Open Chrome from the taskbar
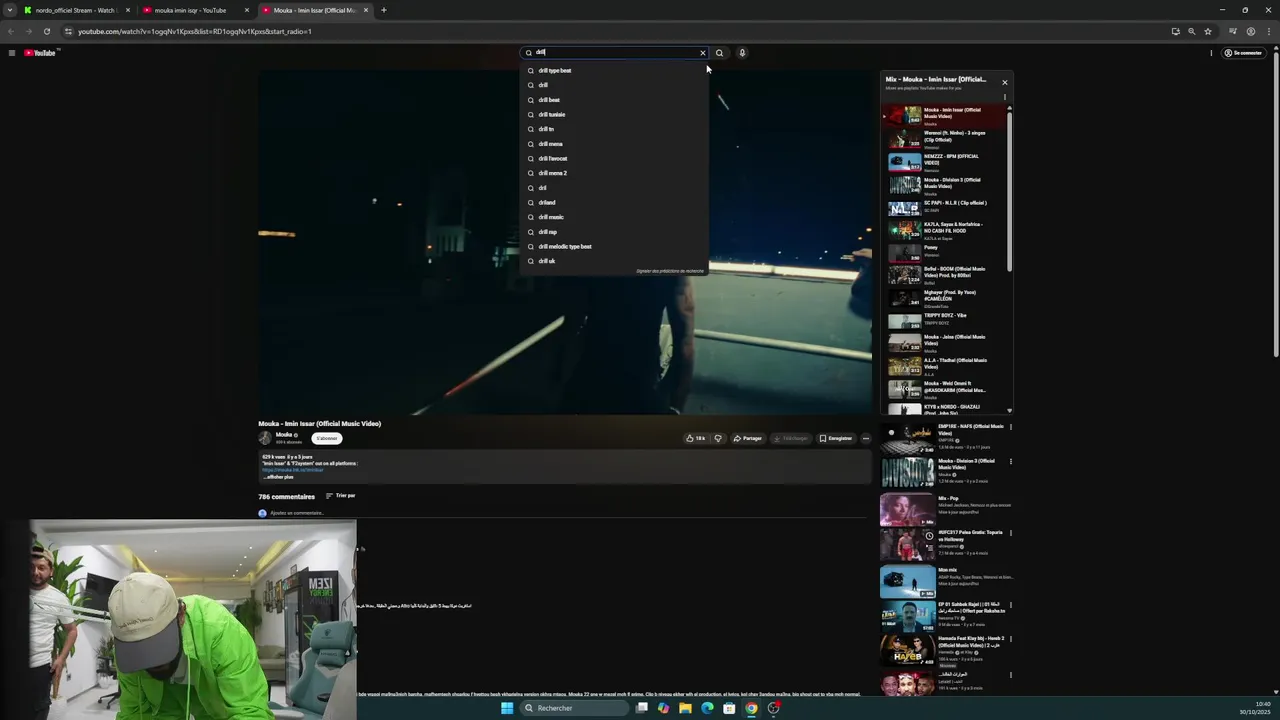Image resolution: width=1280 pixels, height=720 pixels. [x=751, y=708]
